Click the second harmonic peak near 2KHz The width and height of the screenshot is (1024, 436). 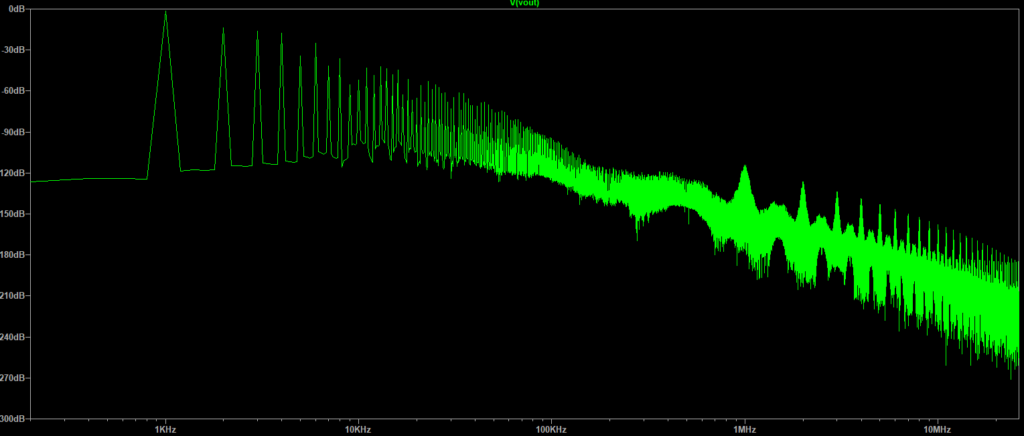[223, 30]
